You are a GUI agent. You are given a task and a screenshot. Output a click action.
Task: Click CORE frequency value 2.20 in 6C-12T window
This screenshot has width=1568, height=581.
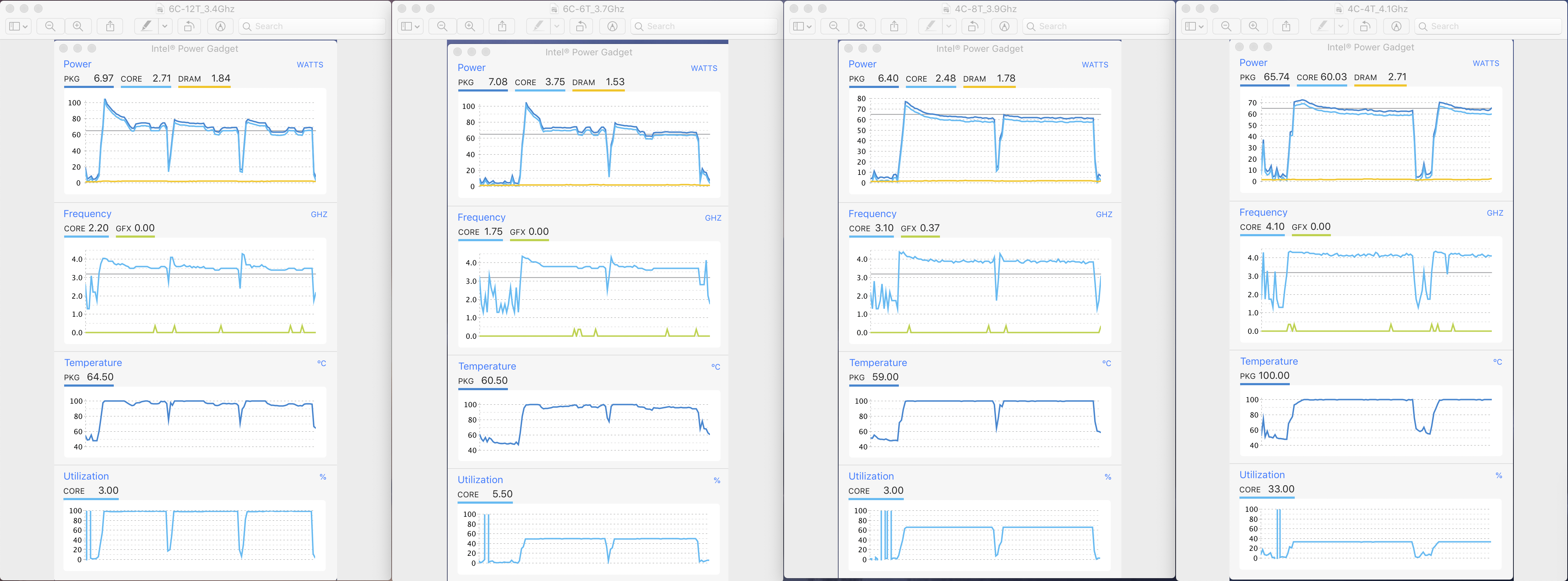(x=99, y=228)
